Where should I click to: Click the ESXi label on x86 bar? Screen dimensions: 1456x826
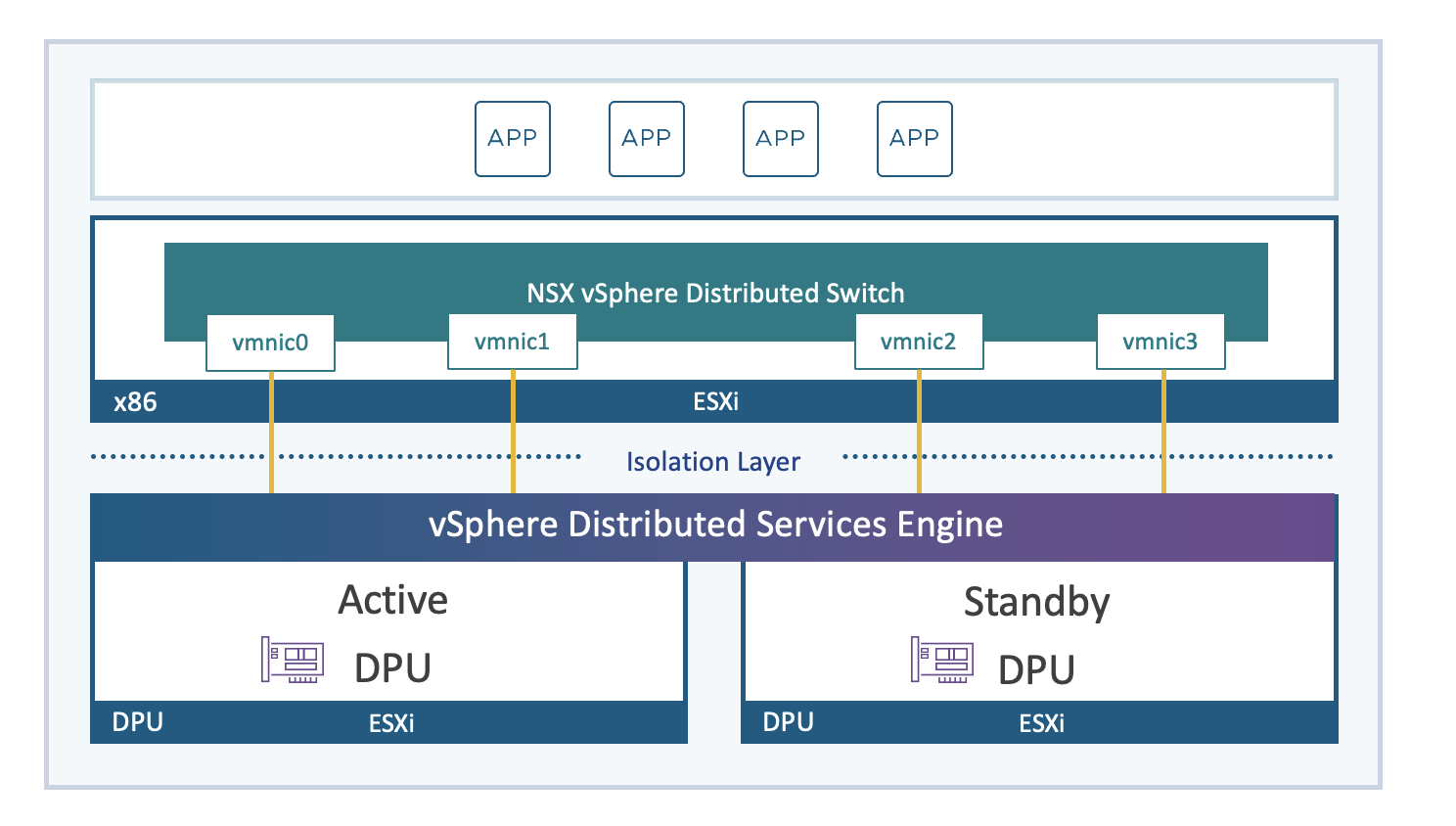715,402
